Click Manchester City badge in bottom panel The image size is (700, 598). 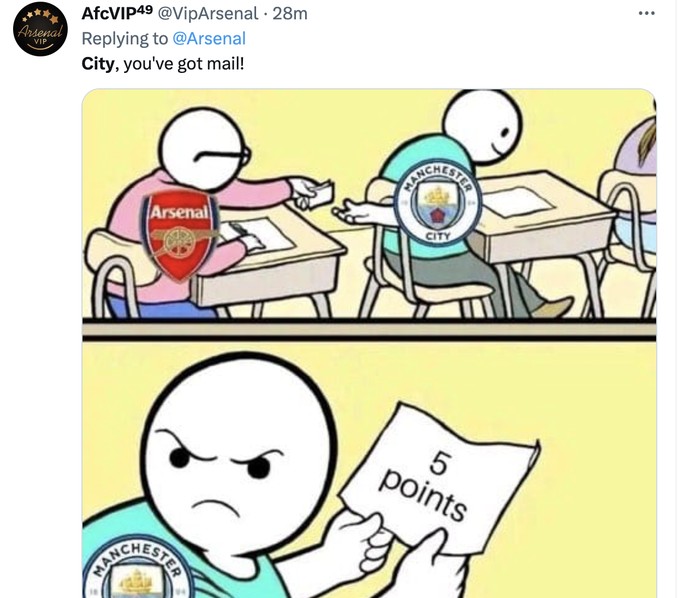[x=136, y=569]
